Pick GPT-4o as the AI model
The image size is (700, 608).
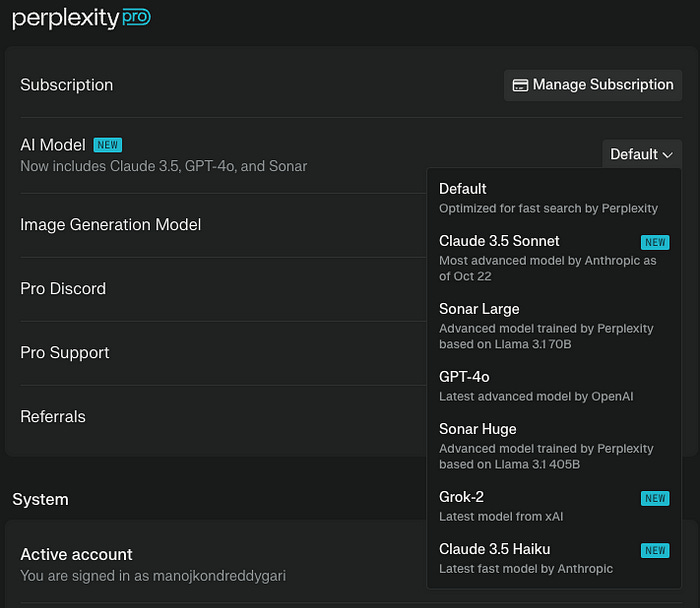point(554,386)
